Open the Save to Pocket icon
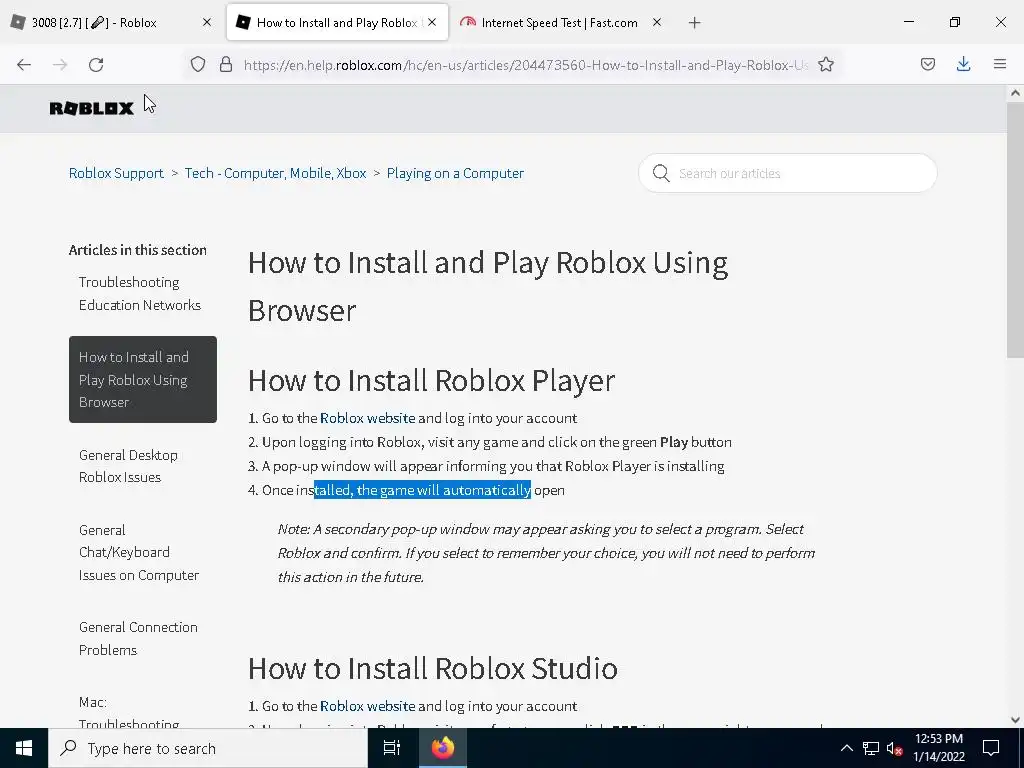This screenshot has width=1024, height=768. click(927, 65)
